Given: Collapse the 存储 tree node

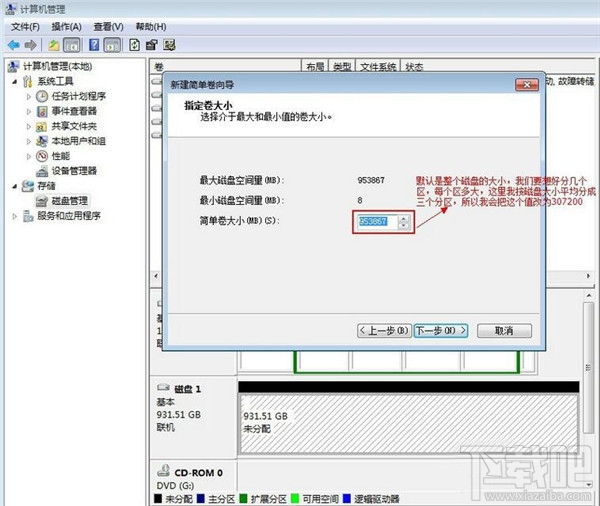Looking at the screenshot, I should (15, 186).
